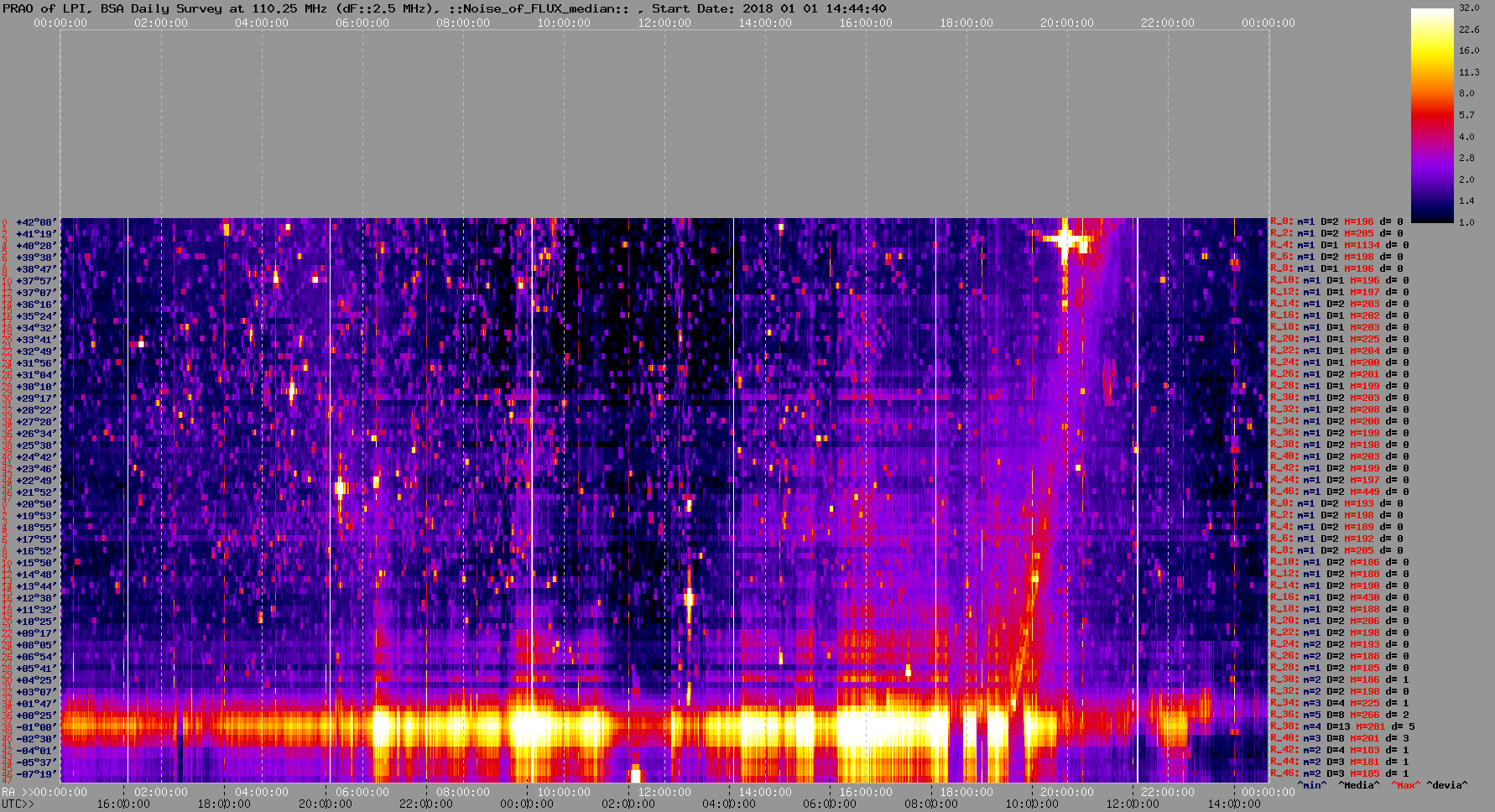Click the 2.8 color scale tick label
This screenshot has width=1495, height=812.
click(x=1466, y=158)
